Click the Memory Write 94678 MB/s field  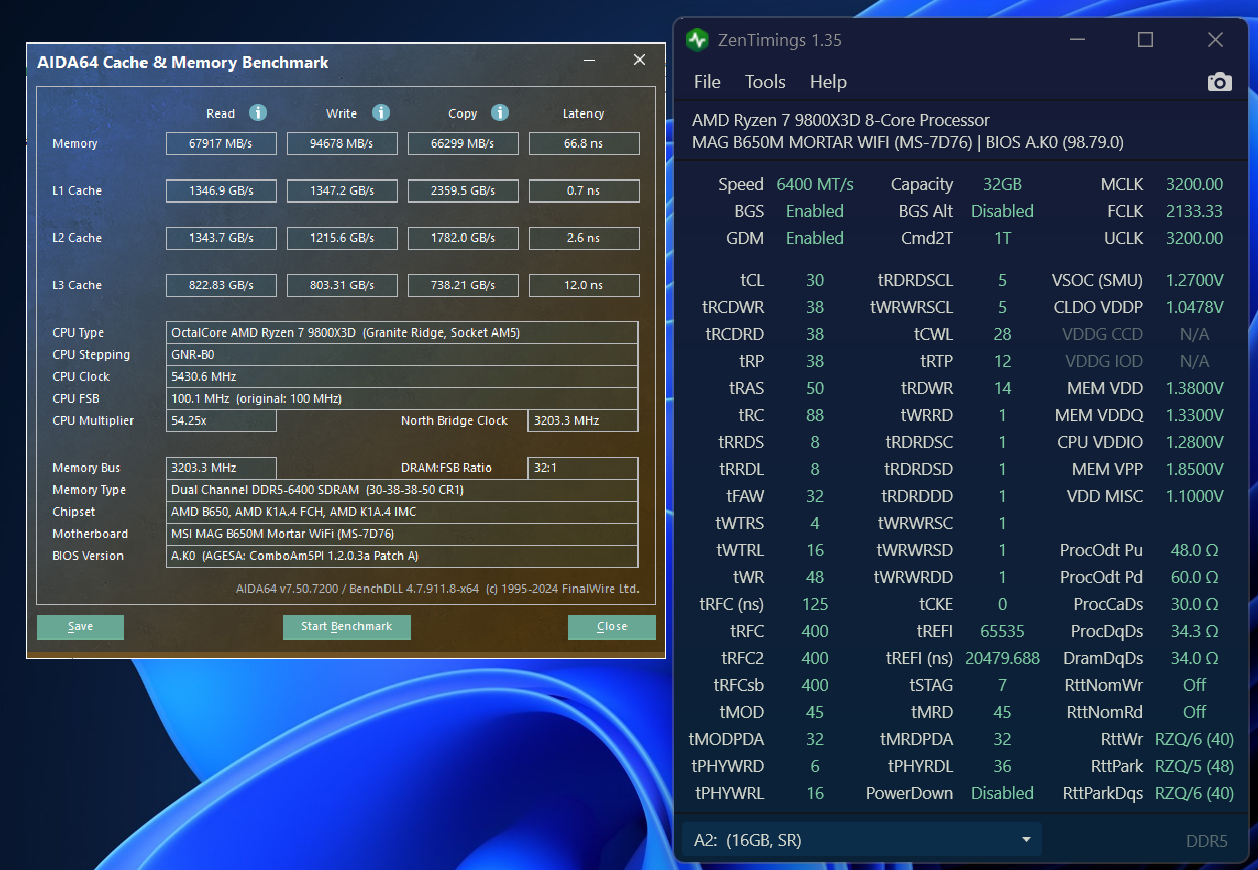click(342, 144)
